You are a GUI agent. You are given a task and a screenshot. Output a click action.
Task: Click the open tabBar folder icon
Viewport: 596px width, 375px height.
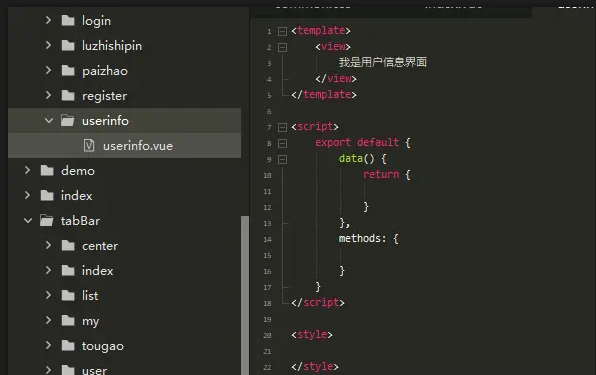click(47, 221)
